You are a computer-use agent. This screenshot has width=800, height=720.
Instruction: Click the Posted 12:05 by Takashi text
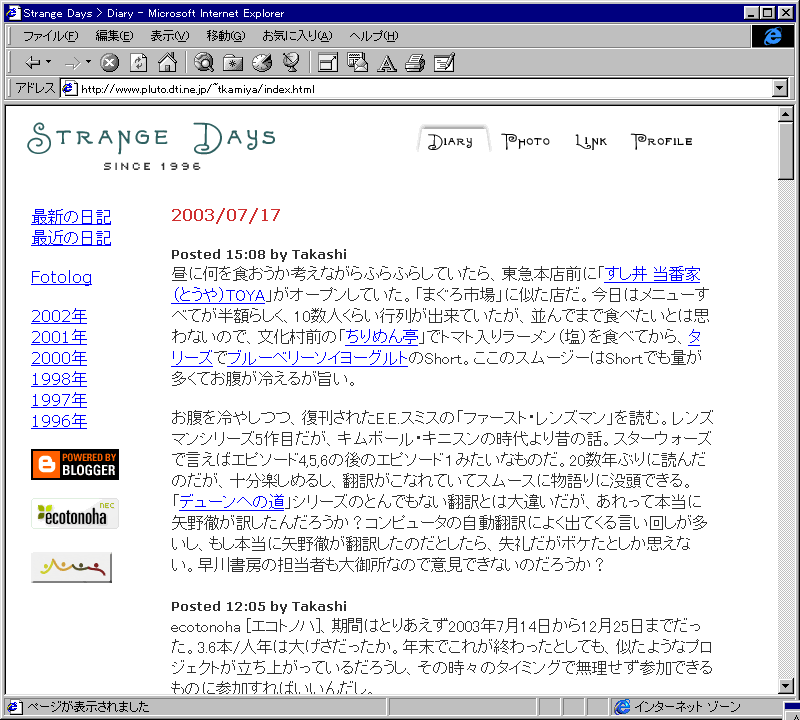coord(259,606)
